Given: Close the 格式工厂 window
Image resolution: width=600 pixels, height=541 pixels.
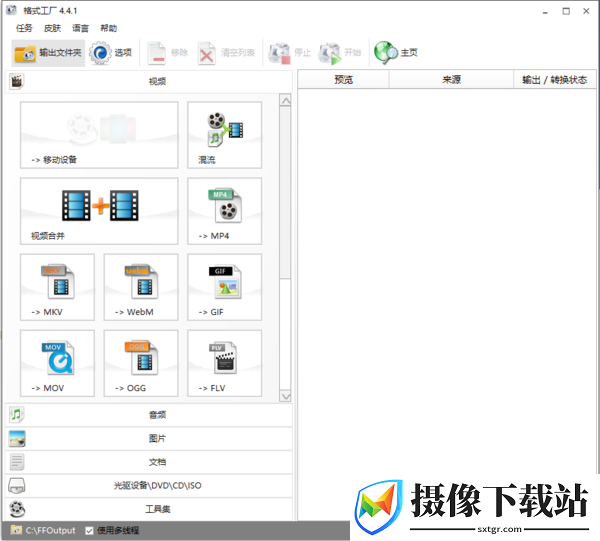Looking at the screenshot, I should point(586,11).
